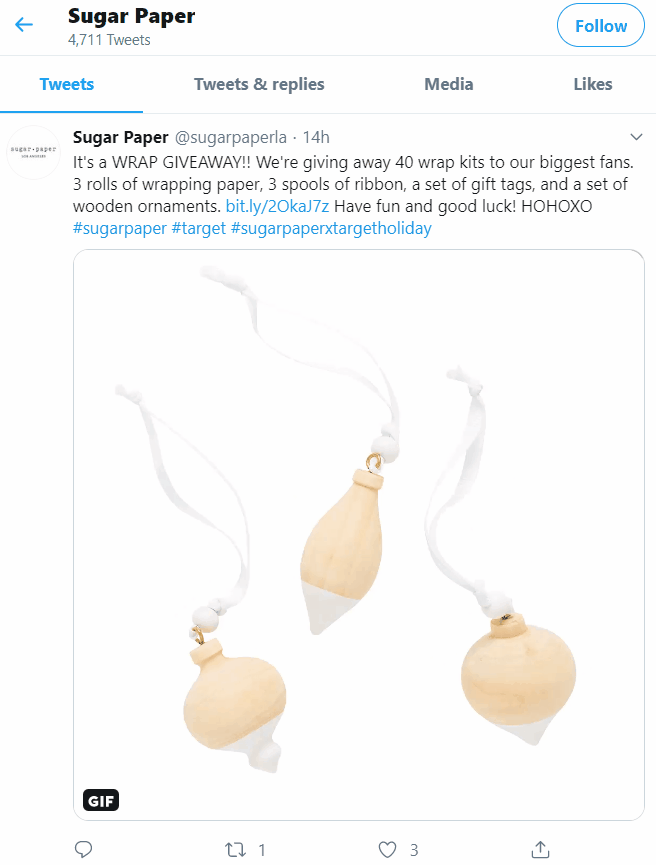This screenshot has width=656, height=865.
Task: Retweet the Sugar Paper giveaway tweet
Action: (236, 850)
